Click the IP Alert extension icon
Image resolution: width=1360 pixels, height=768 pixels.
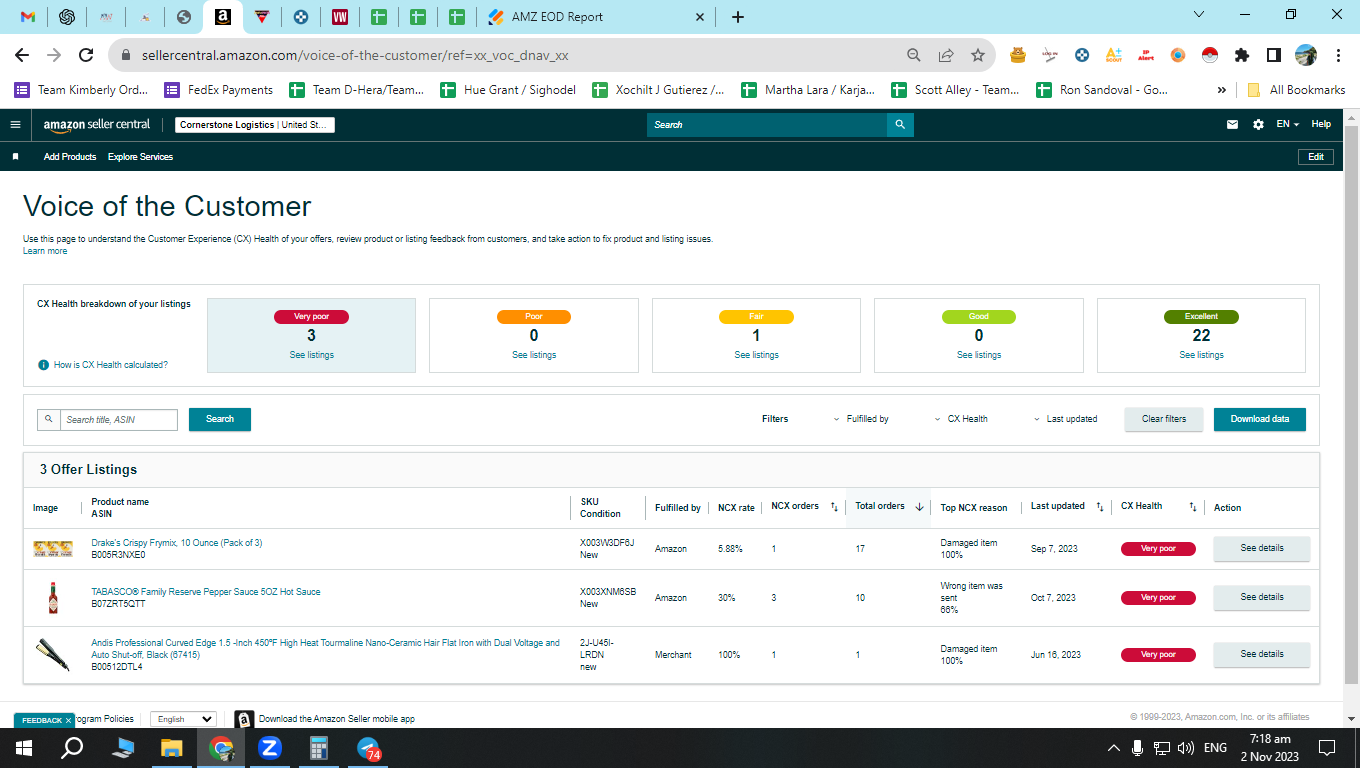point(1146,55)
